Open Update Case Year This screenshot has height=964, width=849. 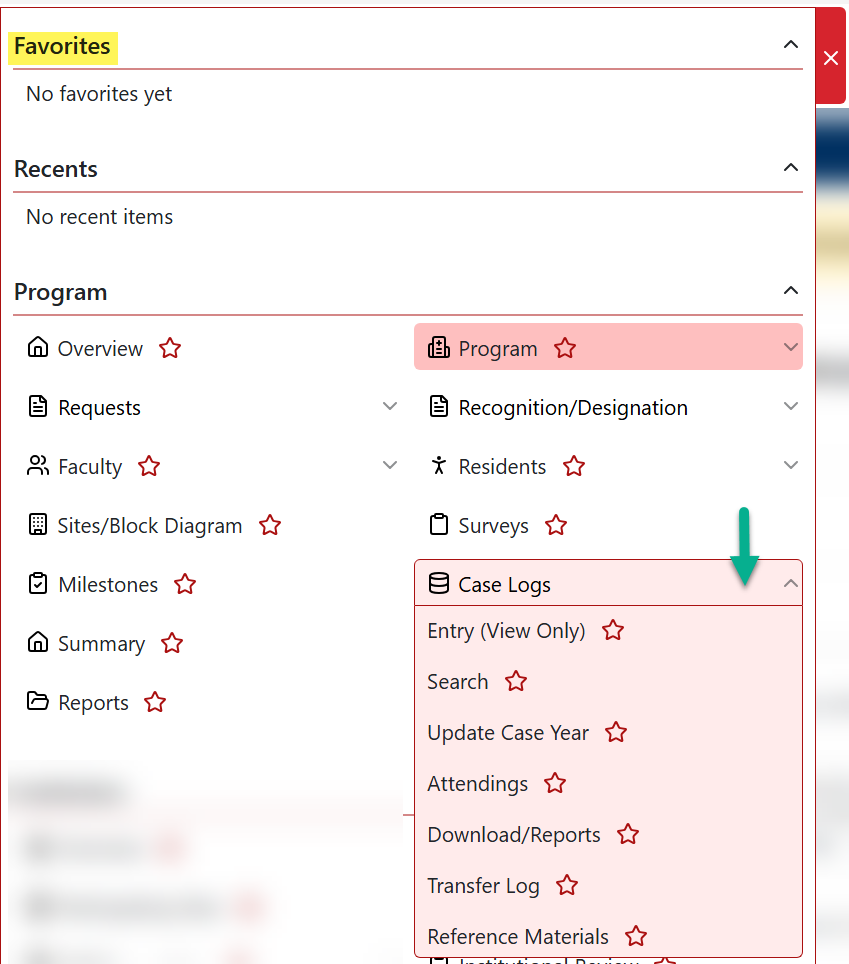click(508, 733)
